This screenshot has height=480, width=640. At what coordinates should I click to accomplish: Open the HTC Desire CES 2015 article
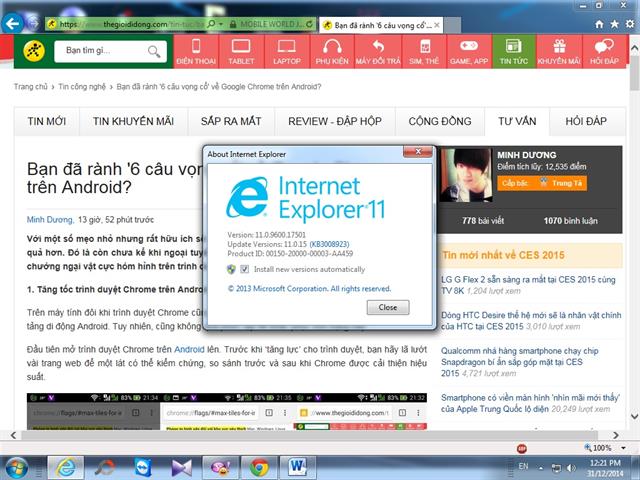point(531,321)
